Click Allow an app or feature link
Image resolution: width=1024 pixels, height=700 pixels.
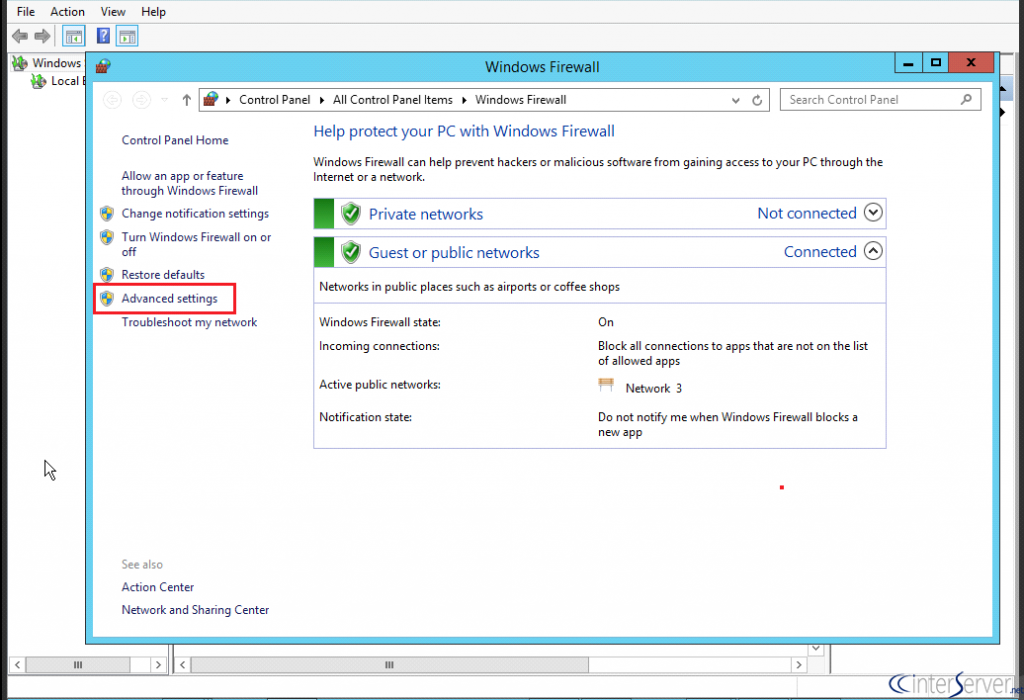coord(189,183)
